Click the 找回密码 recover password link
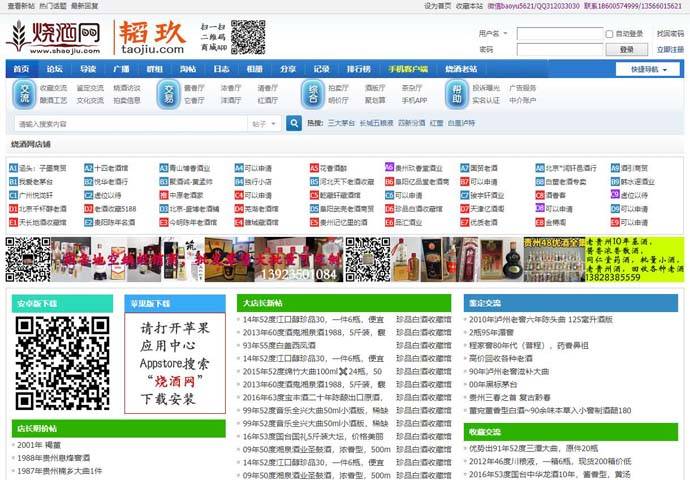690x480 pixels. (670, 33)
